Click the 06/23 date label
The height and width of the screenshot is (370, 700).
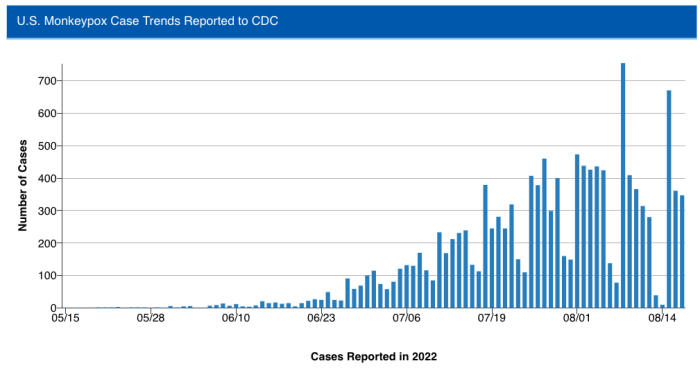click(x=321, y=318)
